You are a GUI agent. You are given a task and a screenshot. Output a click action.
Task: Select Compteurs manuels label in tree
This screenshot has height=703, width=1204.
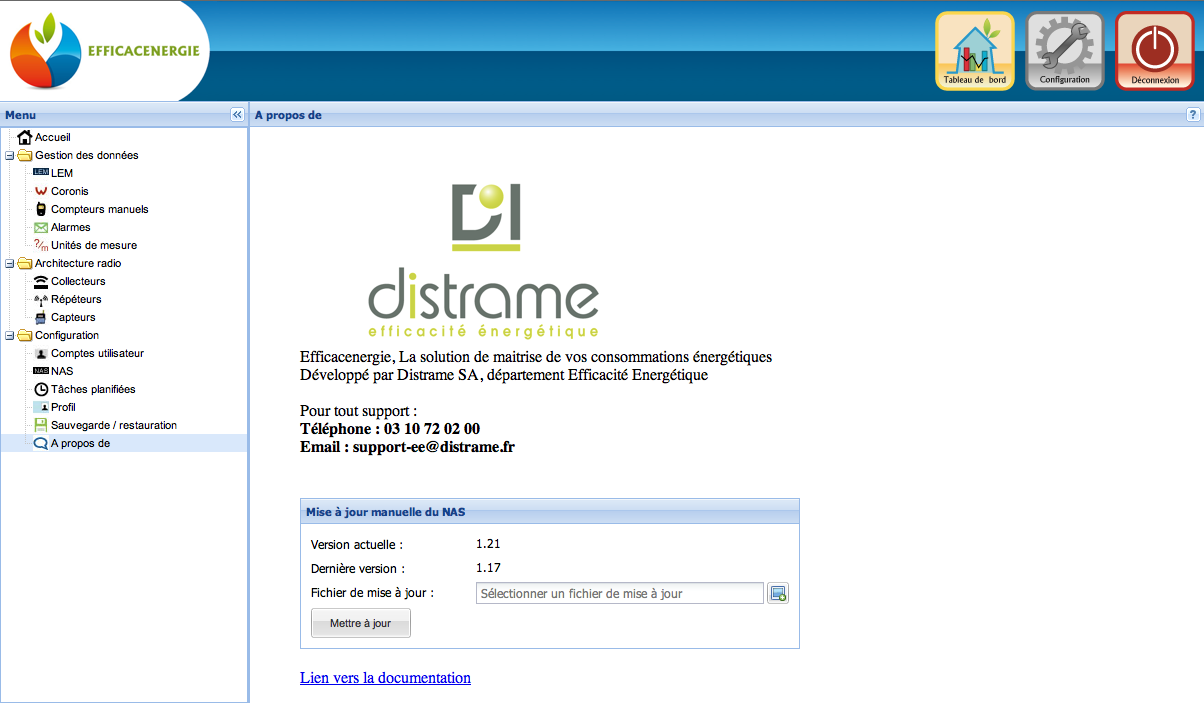[100, 209]
